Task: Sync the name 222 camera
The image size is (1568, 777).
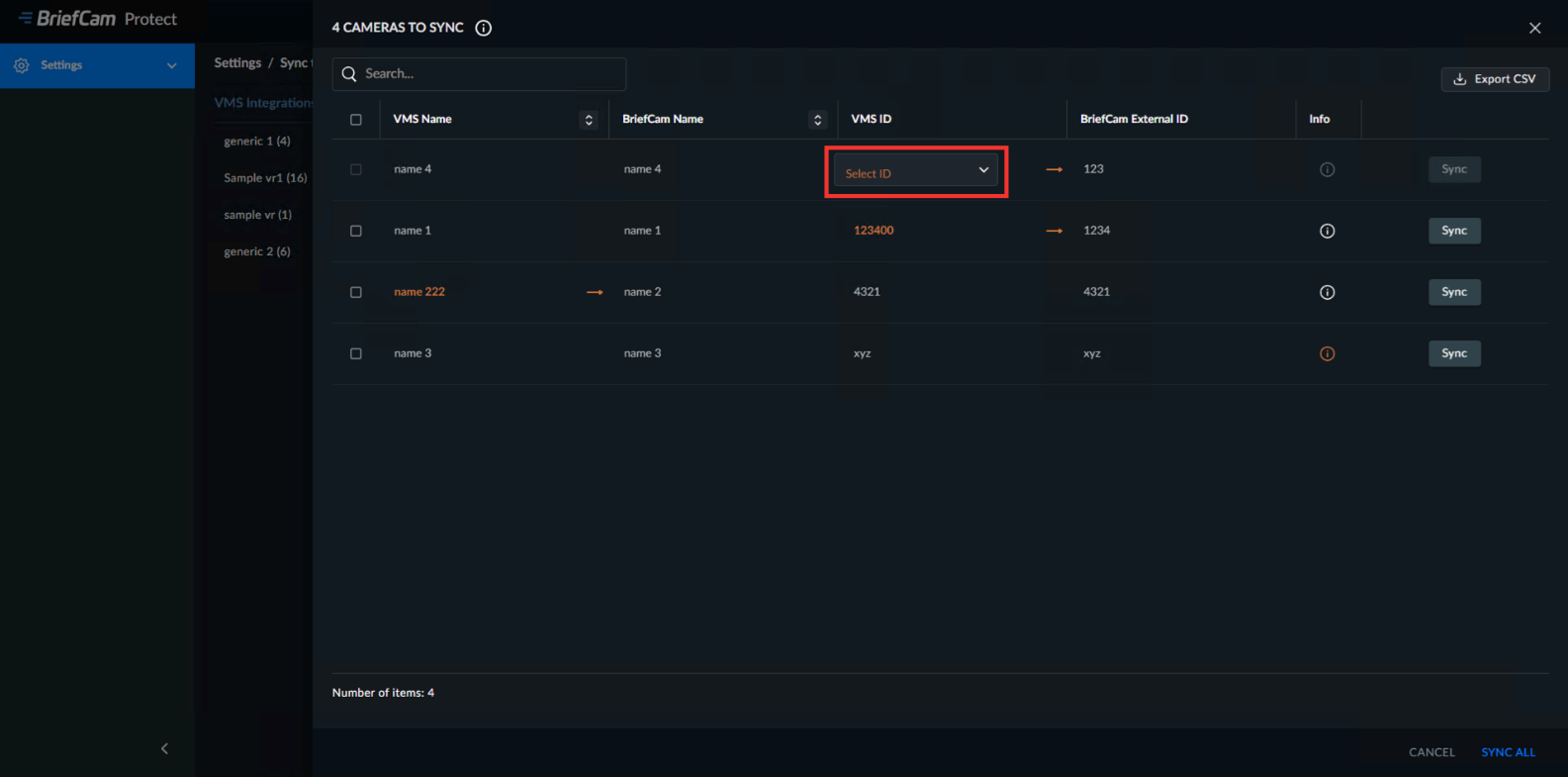Action: [x=1454, y=292]
